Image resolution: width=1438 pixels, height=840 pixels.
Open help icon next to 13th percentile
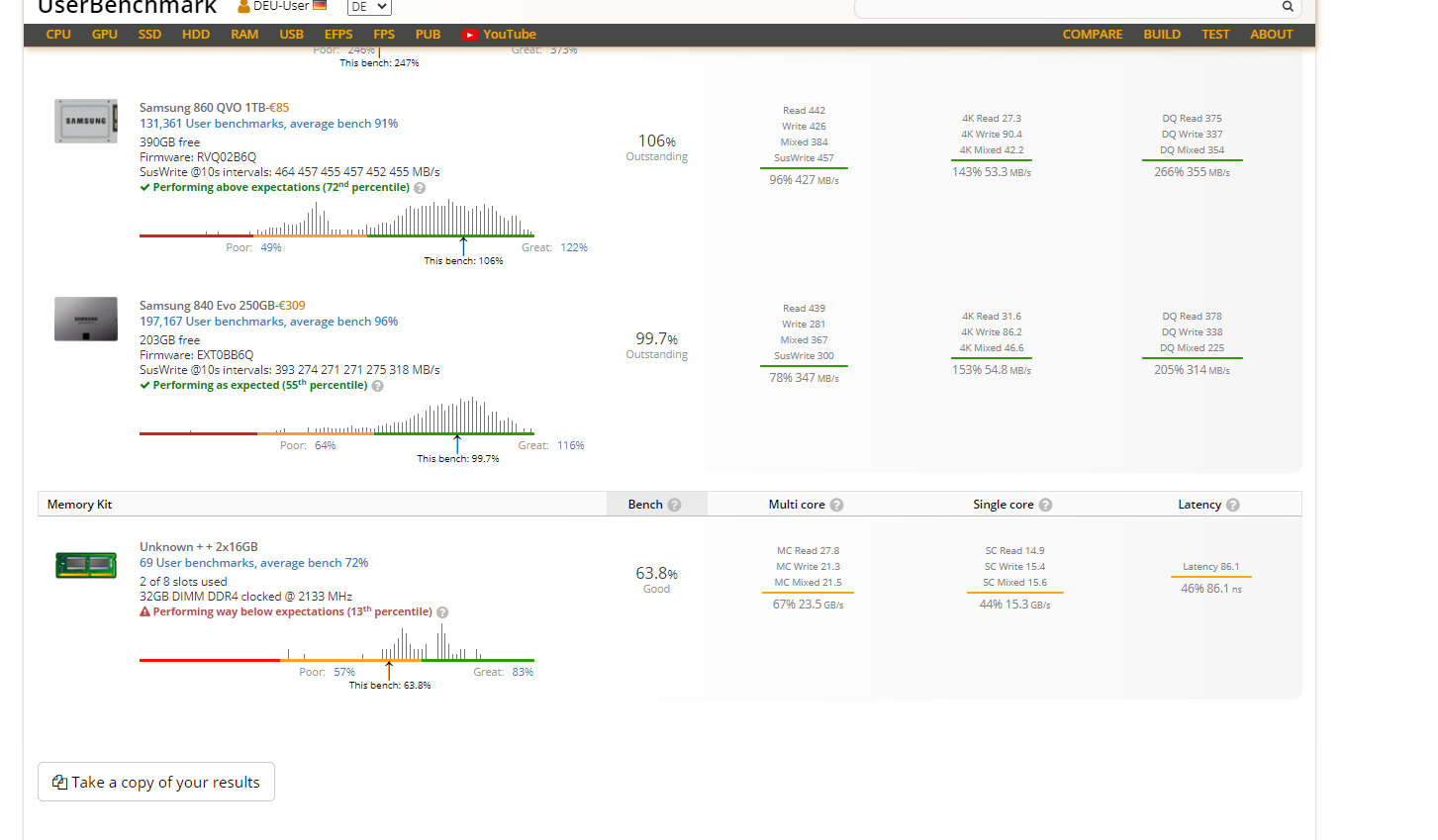point(442,612)
